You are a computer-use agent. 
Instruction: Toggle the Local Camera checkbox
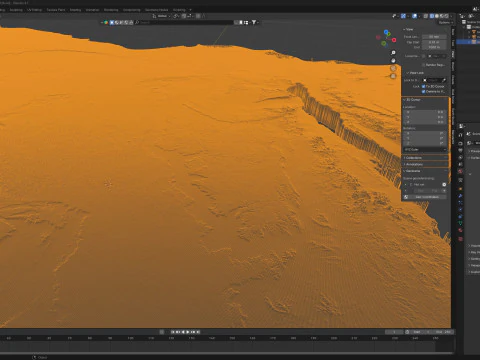tap(424, 56)
